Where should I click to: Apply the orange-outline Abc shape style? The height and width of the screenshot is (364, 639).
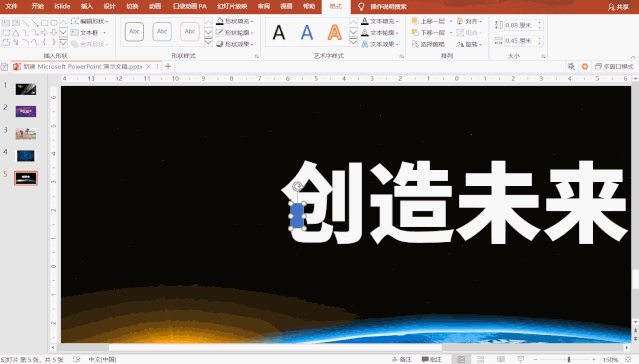[x=189, y=32]
